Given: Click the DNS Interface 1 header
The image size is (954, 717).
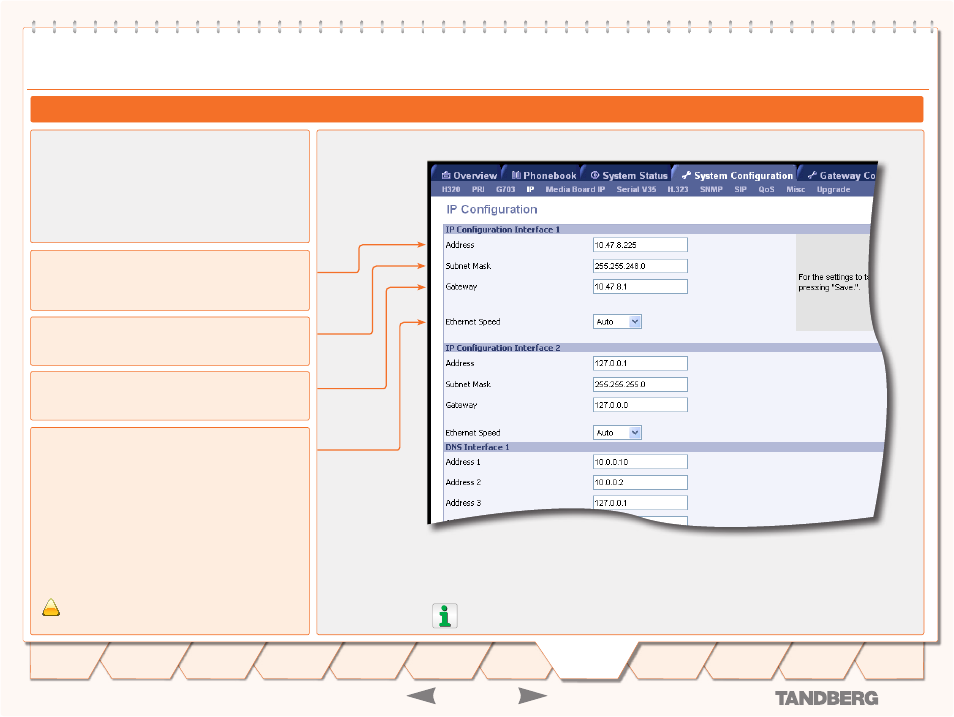Looking at the screenshot, I should point(477,447).
